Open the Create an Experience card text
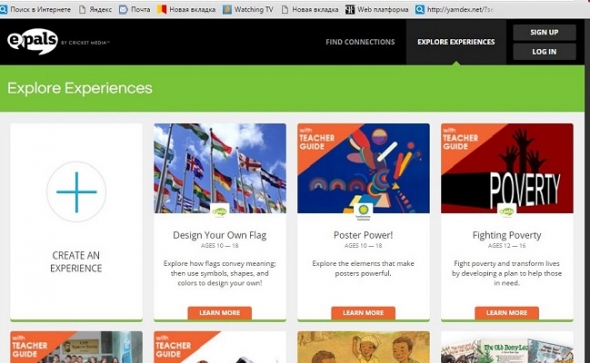This screenshot has width=590, height=363. 76,262
